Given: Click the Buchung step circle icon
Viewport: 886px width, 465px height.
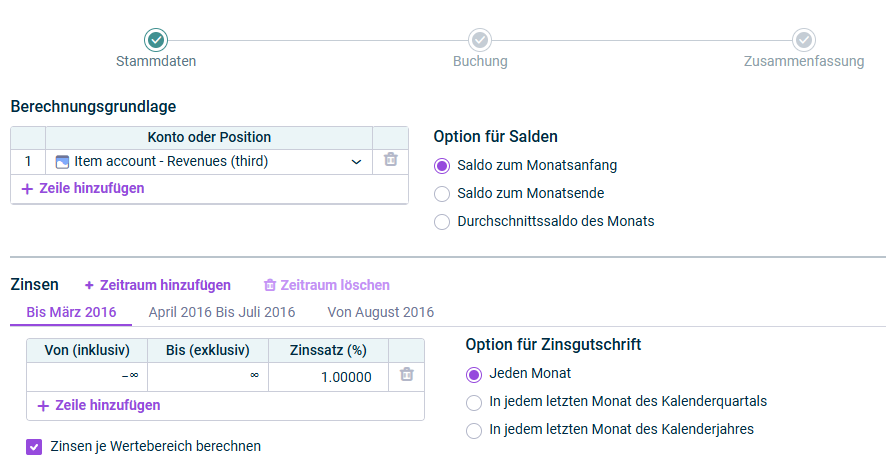Looking at the screenshot, I should point(480,40).
